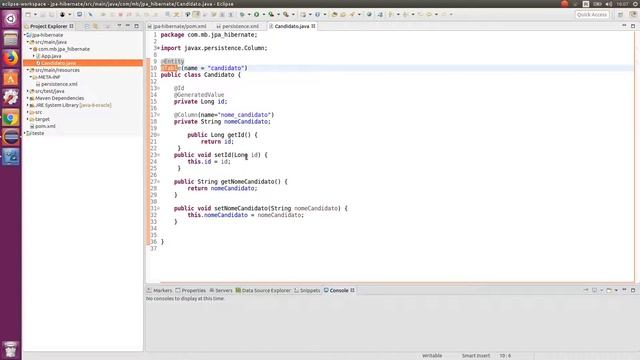Collapse the com.mb.jpa_hibernate package
640x360 pixels.
[x=31, y=49]
